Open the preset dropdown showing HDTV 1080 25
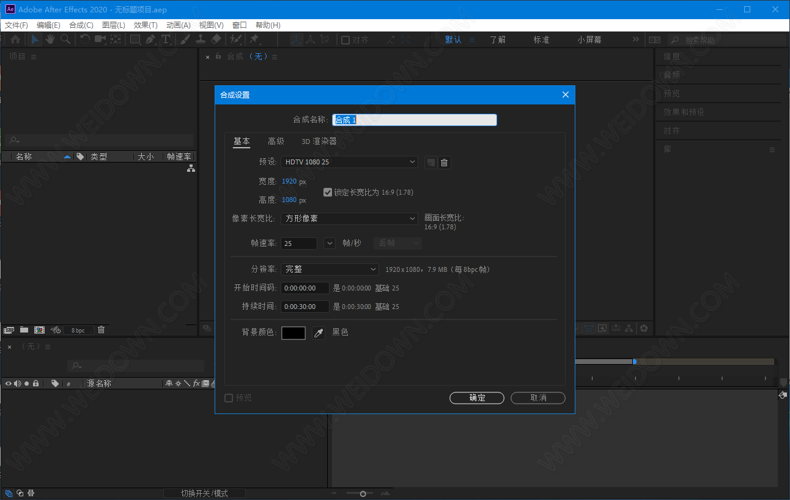790x500 pixels. [349, 162]
